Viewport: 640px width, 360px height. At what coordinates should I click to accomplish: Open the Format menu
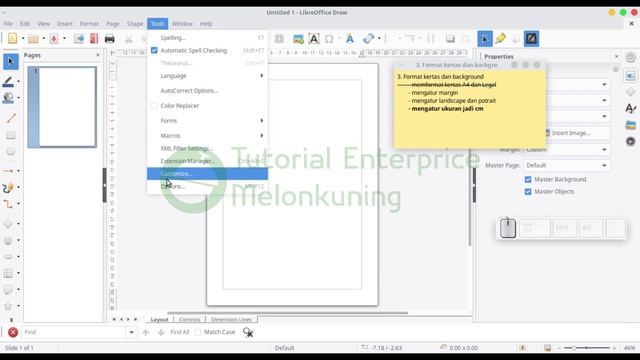click(x=89, y=24)
